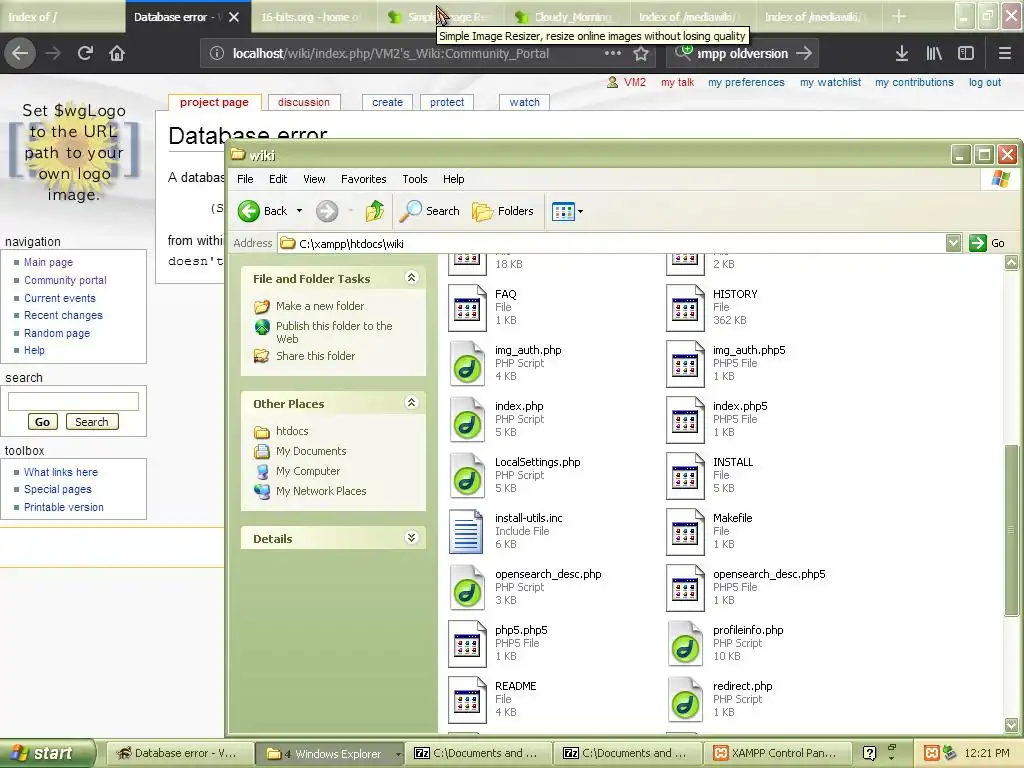Image resolution: width=1024 pixels, height=768 pixels.
Task: Open Firefox hamburger menu
Action: tap(1004, 54)
